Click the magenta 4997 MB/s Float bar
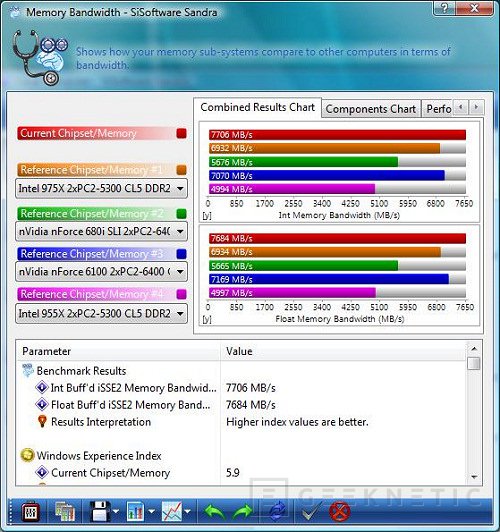 292,292
